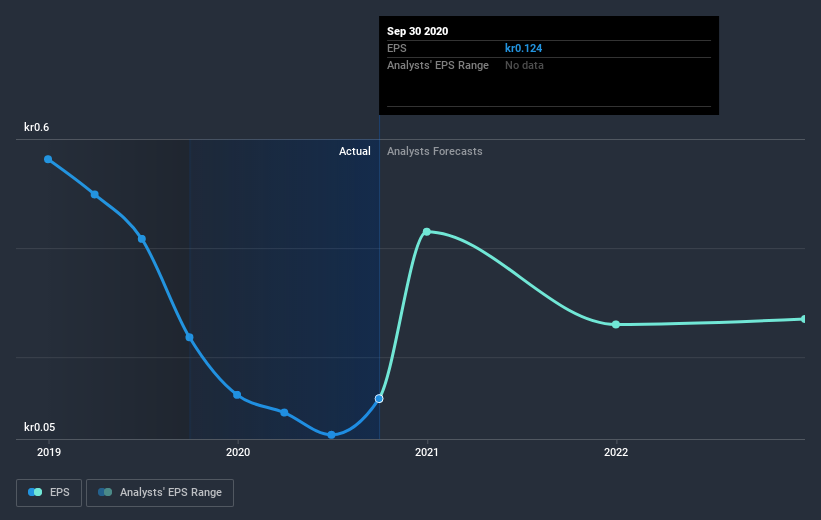Select the Sep 30 2020 highlighted data point

click(x=379, y=399)
